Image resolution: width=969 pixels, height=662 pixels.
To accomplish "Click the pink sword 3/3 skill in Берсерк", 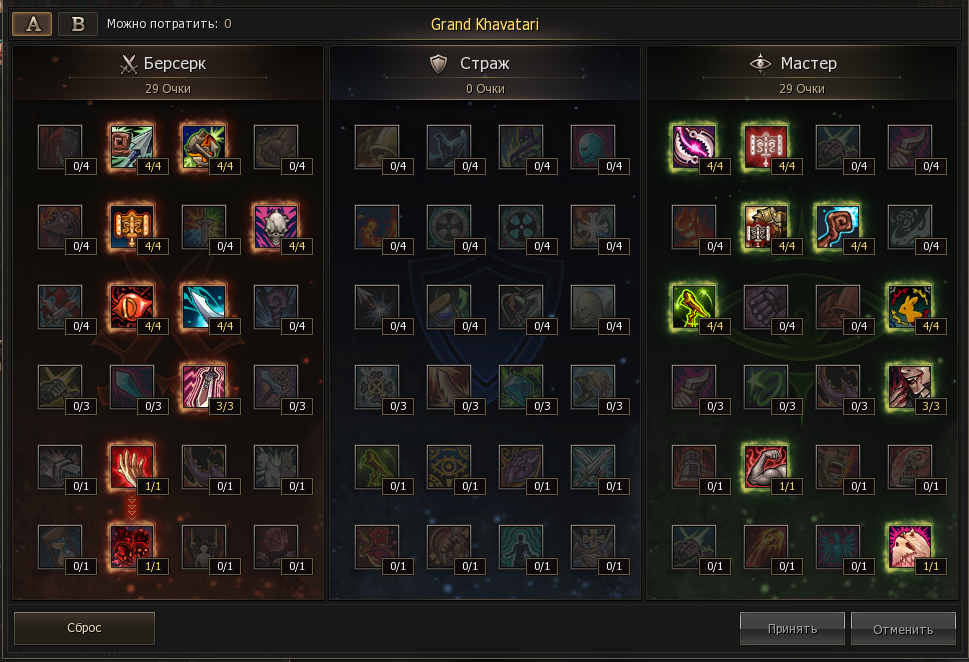I will tap(203, 386).
